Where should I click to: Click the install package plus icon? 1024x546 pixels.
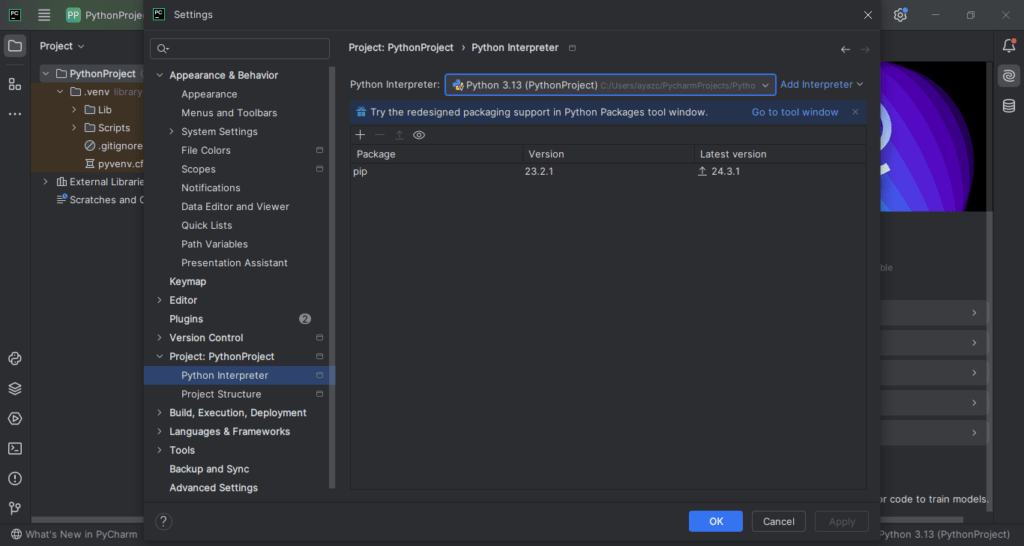pos(360,135)
